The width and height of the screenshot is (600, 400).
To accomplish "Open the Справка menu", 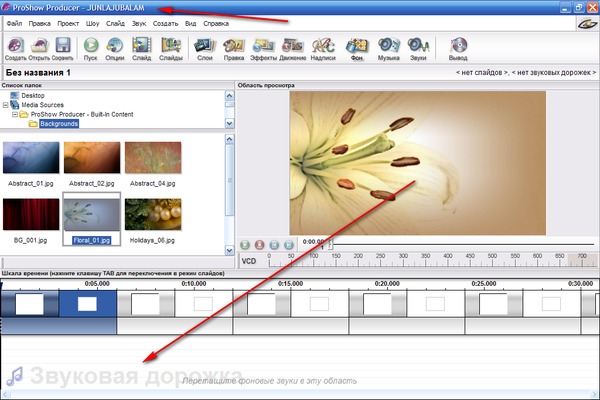I will pyautogui.click(x=216, y=23).
